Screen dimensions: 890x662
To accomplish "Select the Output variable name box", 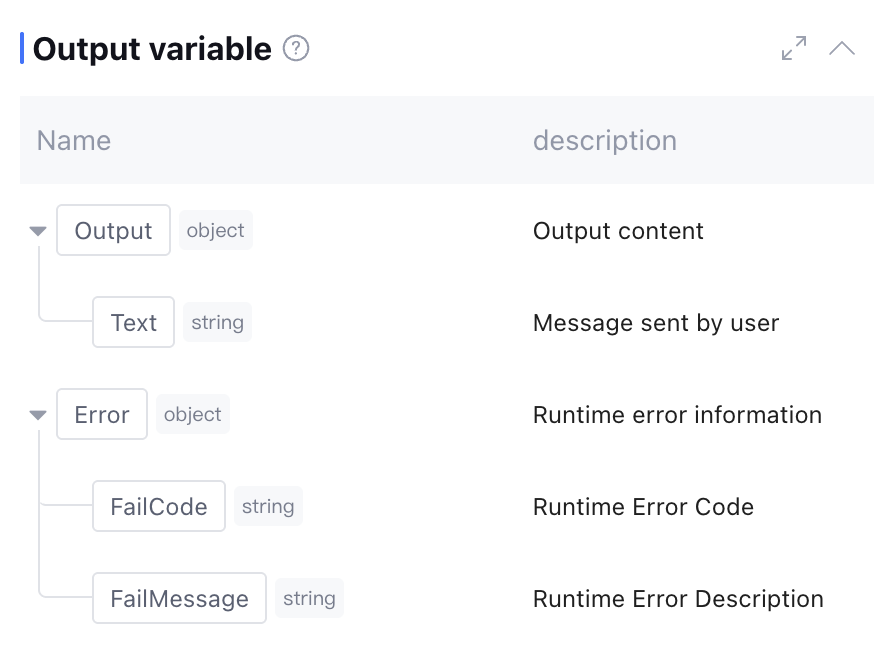I will tap(113, 231).
